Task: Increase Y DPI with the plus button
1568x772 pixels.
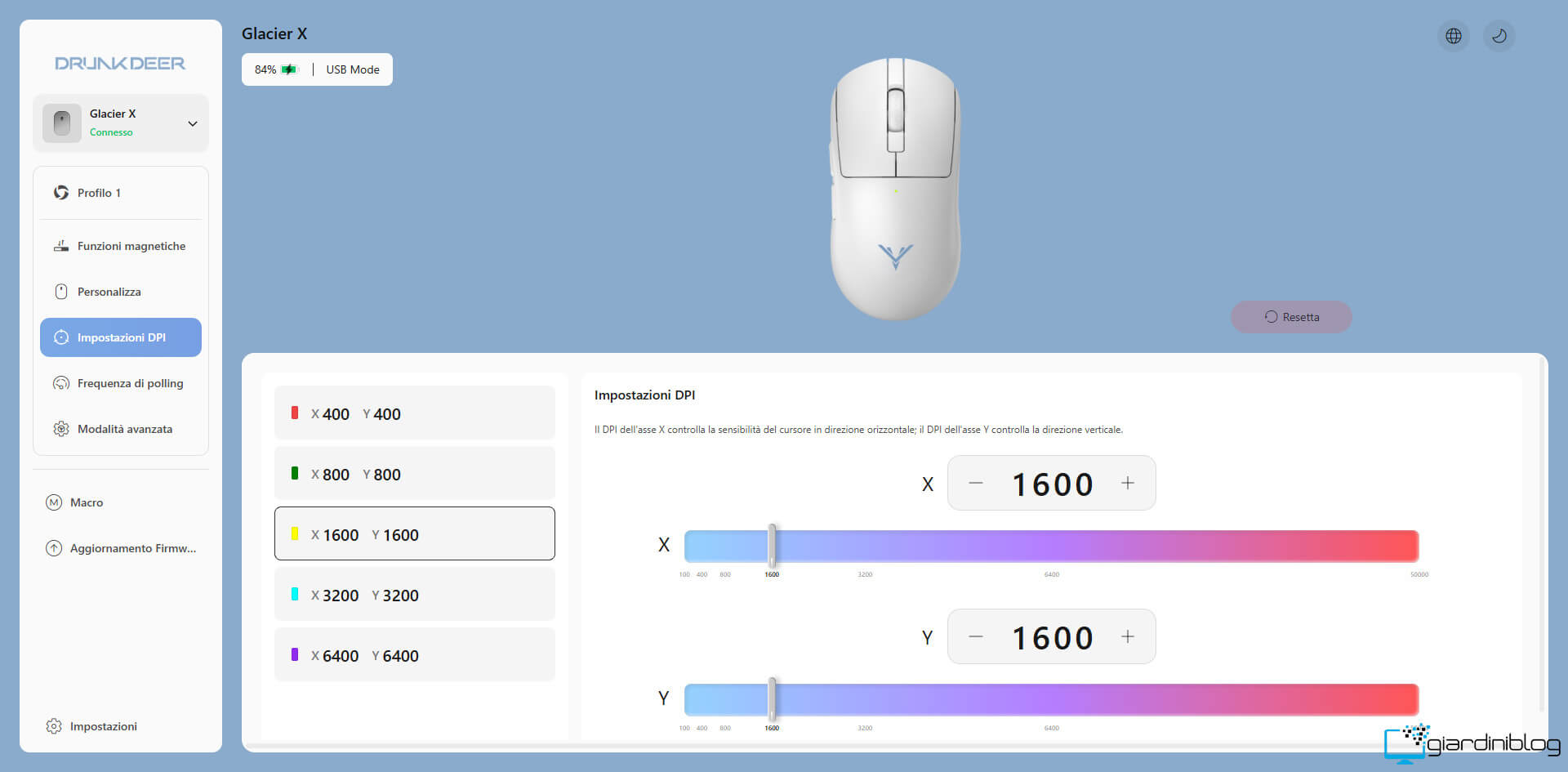Action: [1128, 636]
